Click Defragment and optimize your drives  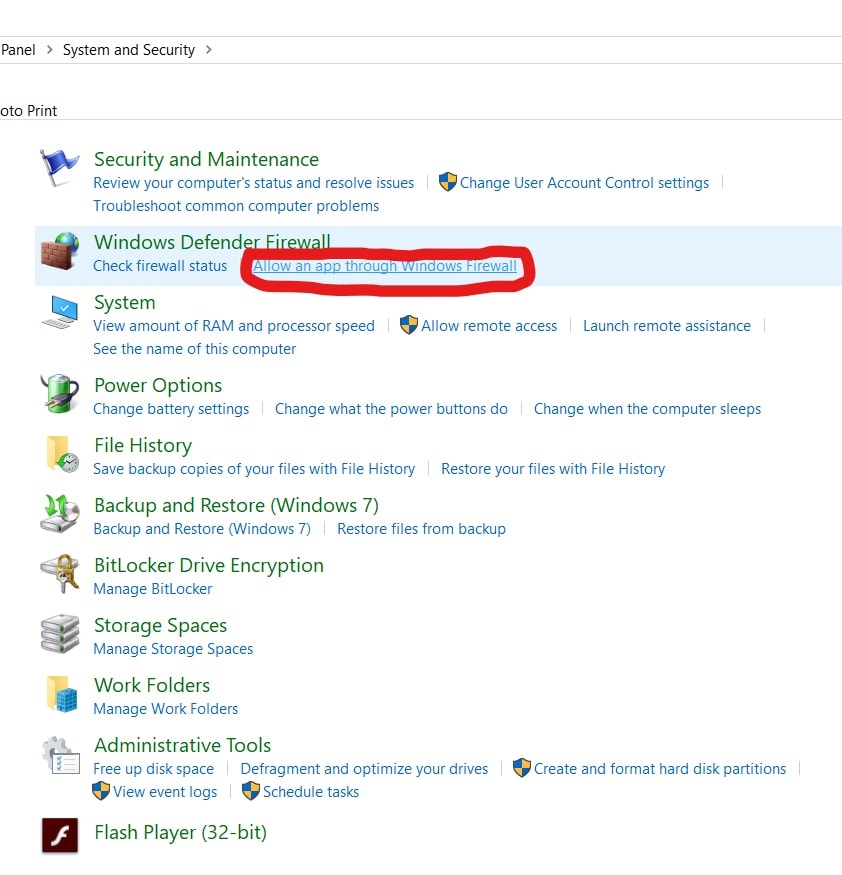(364, 769)
